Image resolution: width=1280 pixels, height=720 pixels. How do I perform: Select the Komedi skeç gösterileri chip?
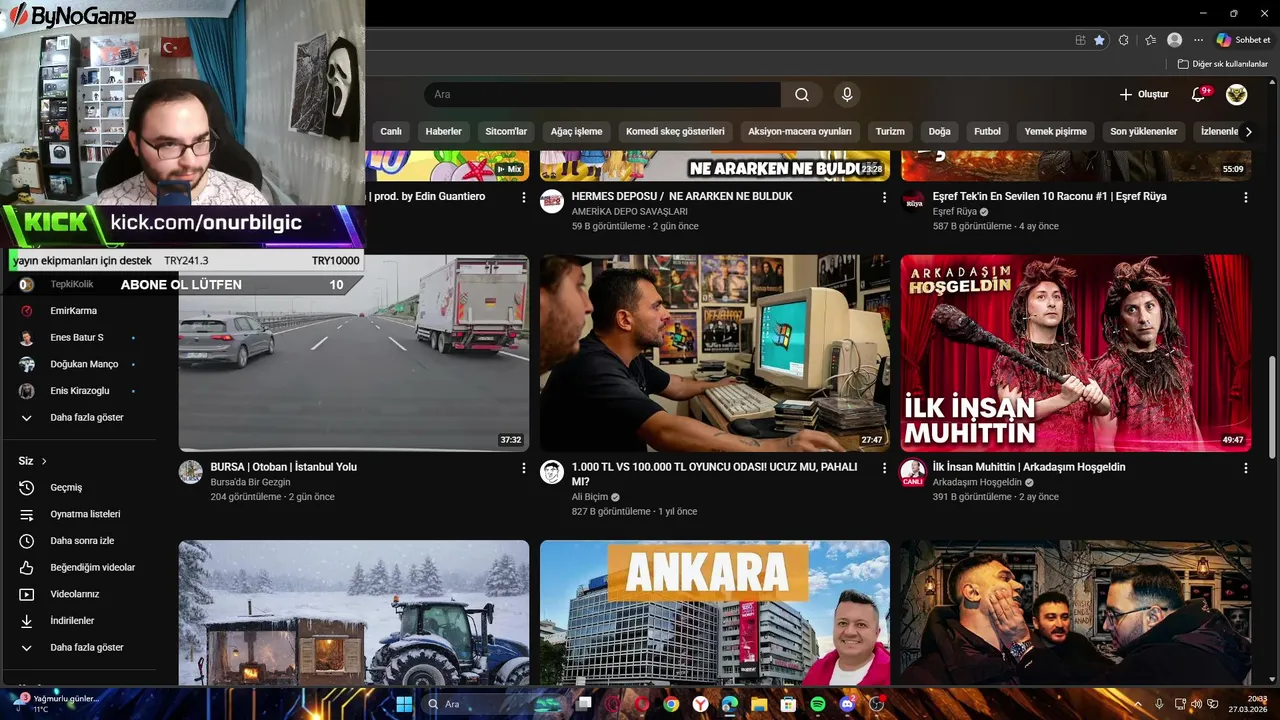pos(675,131)
